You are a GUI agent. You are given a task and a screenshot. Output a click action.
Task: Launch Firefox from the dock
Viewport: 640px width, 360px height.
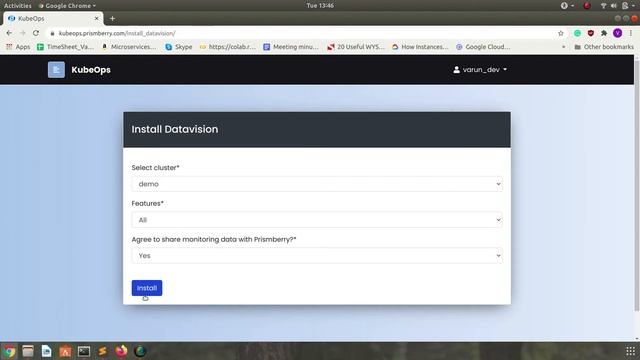(x=121, y=351)
